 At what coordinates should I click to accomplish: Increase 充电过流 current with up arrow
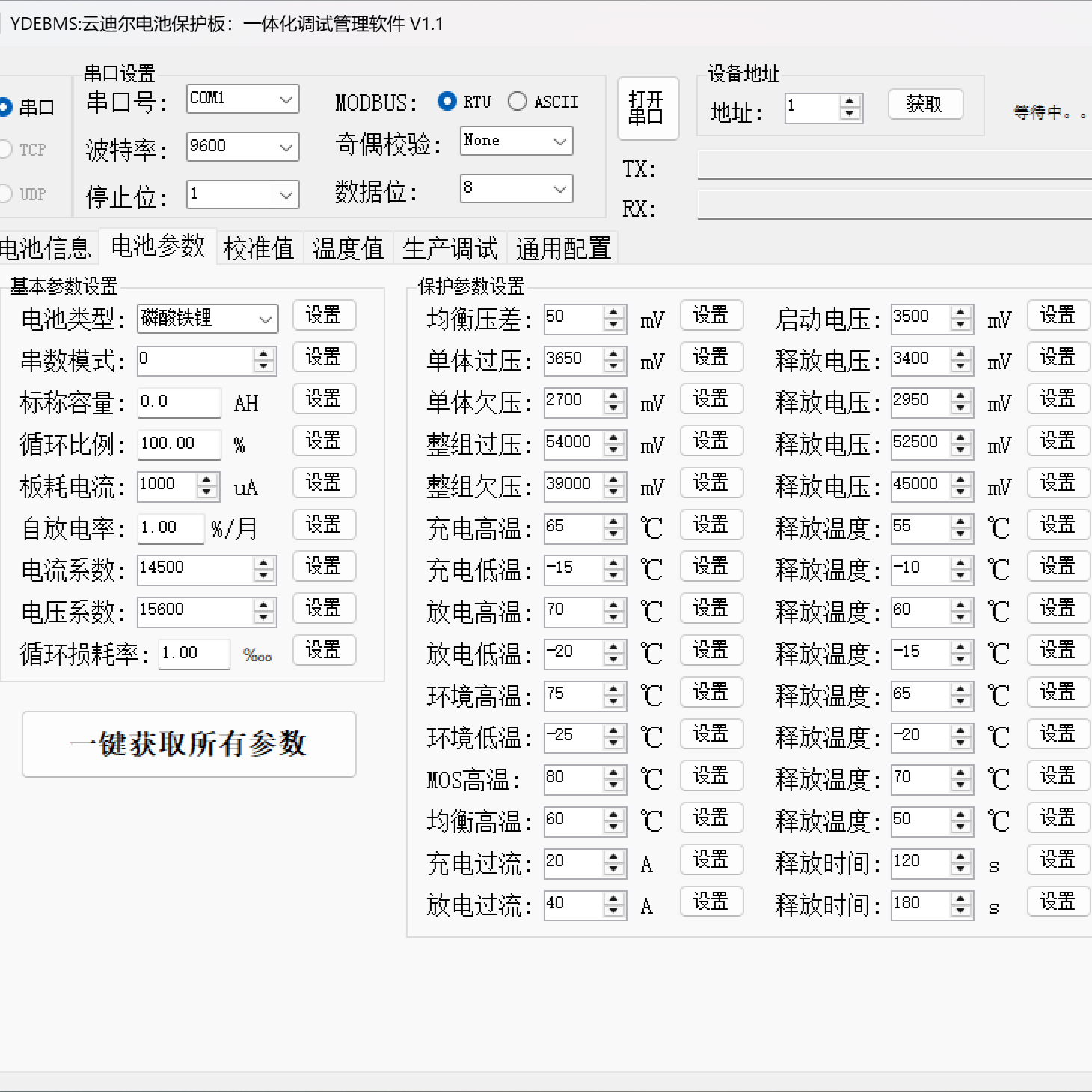(613, 856)
